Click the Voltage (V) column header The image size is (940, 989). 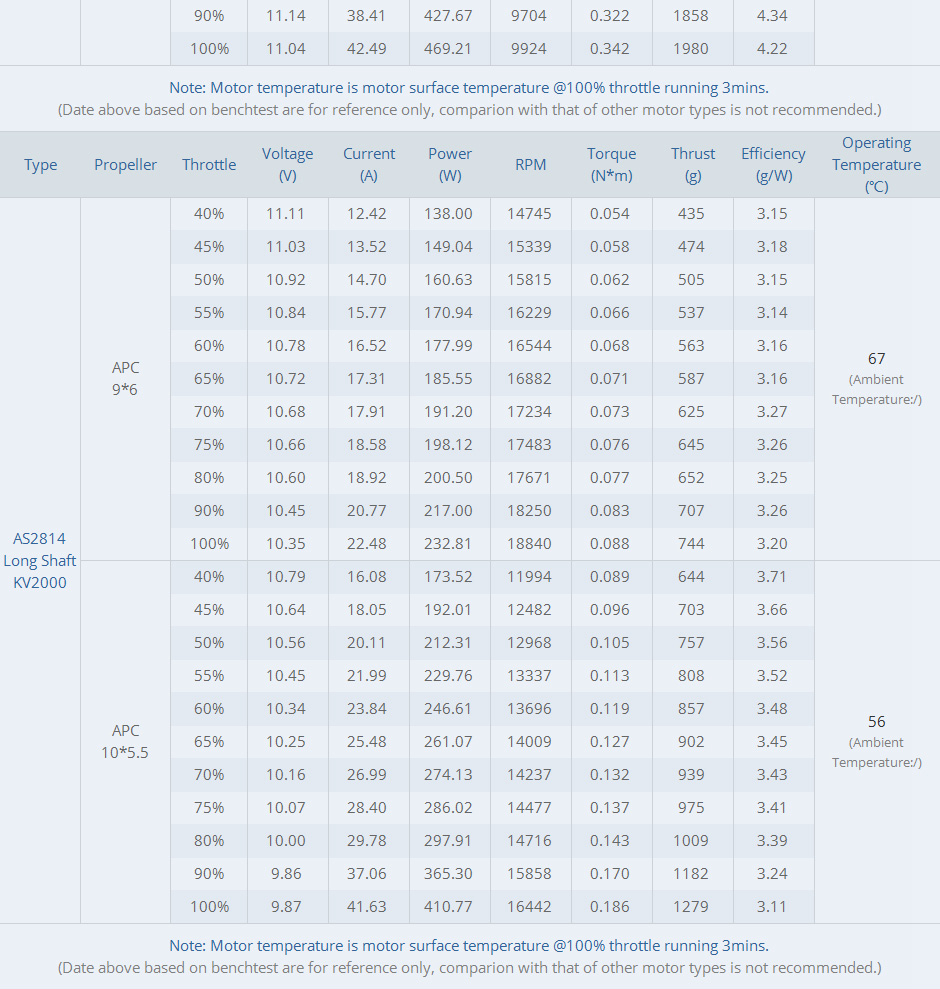coord(287,165)
